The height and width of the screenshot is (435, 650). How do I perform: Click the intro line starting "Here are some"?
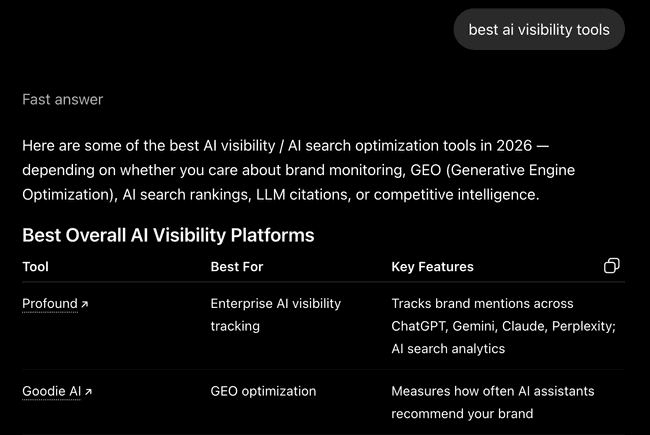[286, 146]
